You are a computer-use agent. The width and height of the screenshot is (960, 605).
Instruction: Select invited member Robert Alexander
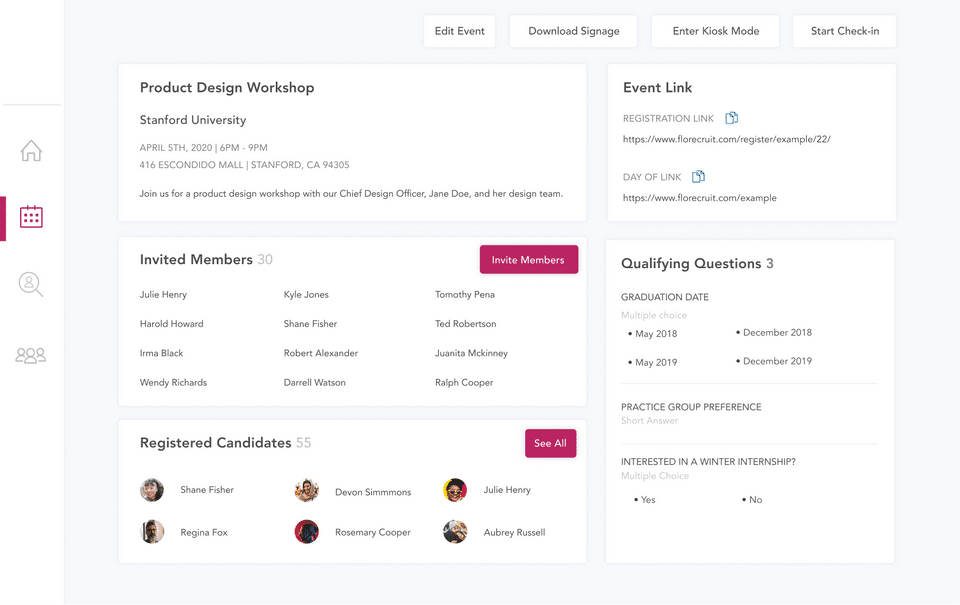point(320,353)
